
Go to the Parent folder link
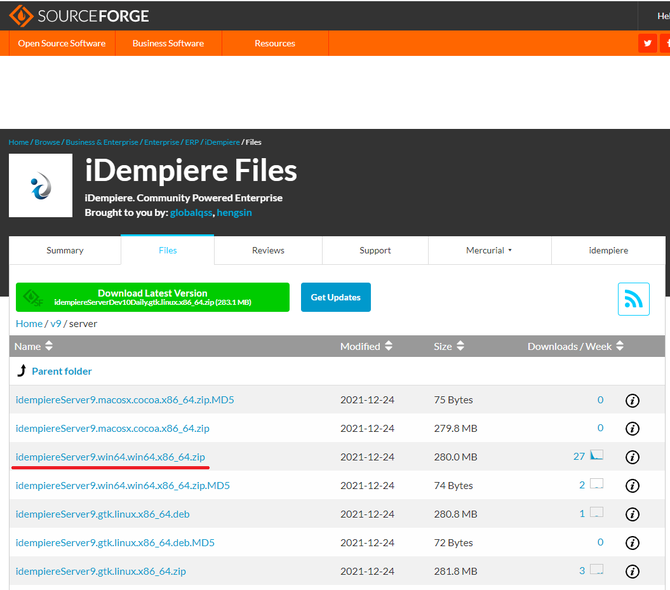pos(62,371)
